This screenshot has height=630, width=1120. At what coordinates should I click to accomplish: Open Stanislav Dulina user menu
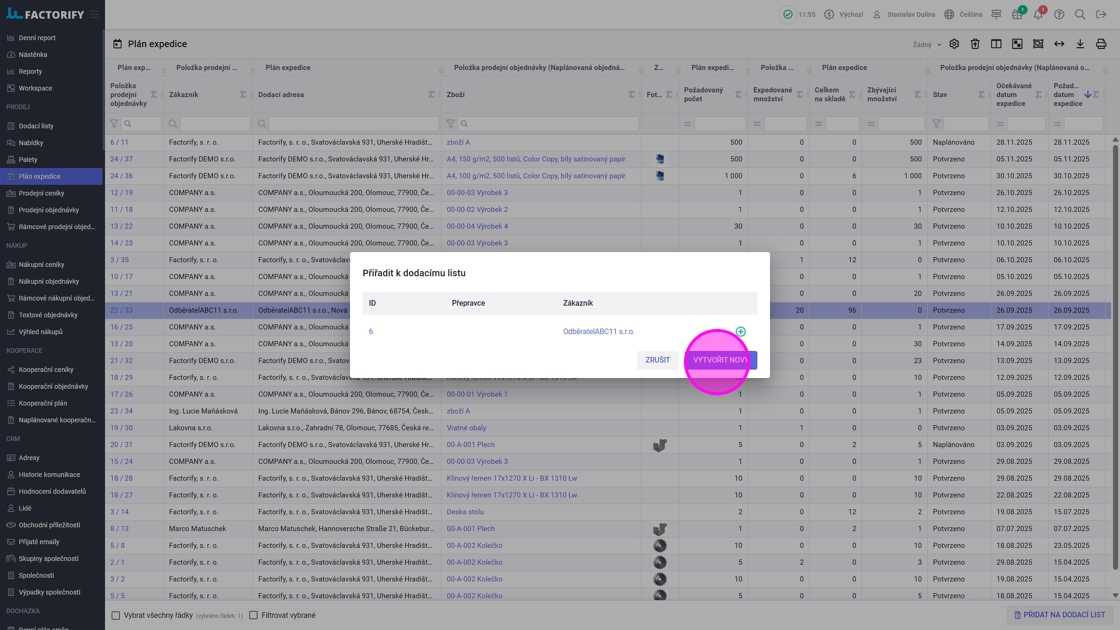(903, 15)
